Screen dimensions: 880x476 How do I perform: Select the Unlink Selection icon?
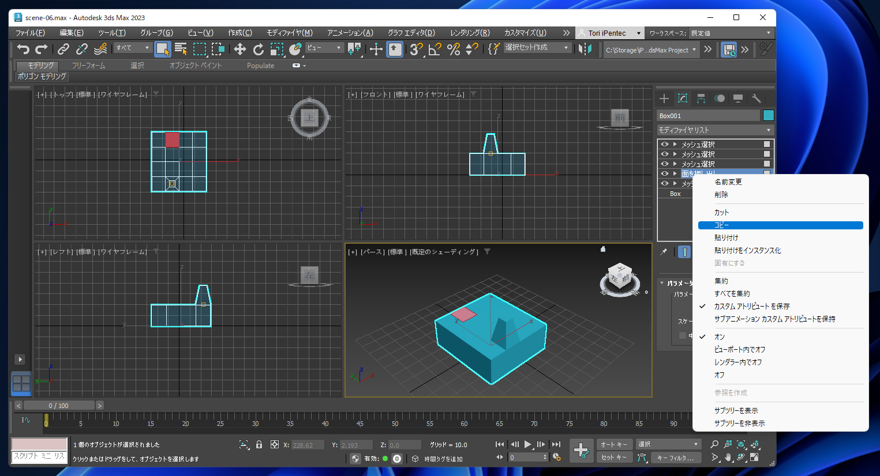(x=82, y=49)
